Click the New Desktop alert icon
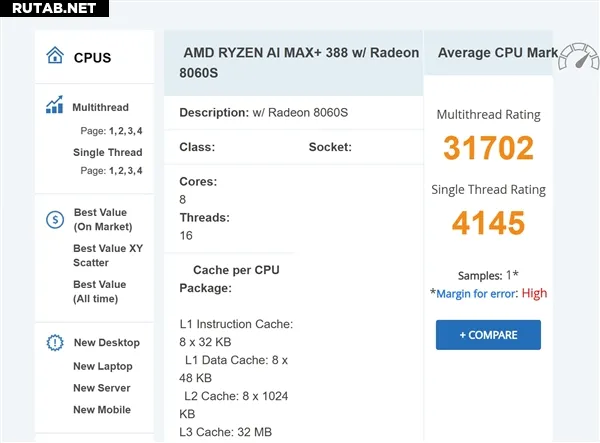Viewport: 600px width, 443px height. pos(55,343)
